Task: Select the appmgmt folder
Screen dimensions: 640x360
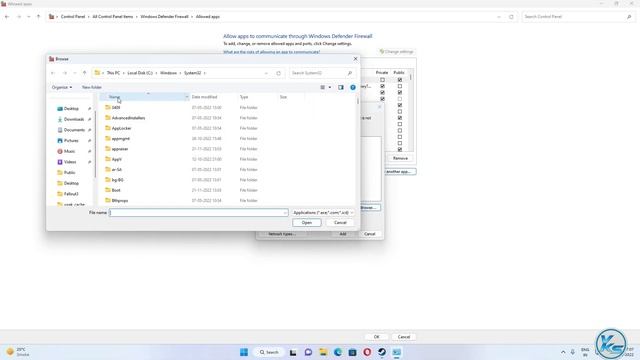Action: coord(120,139)
